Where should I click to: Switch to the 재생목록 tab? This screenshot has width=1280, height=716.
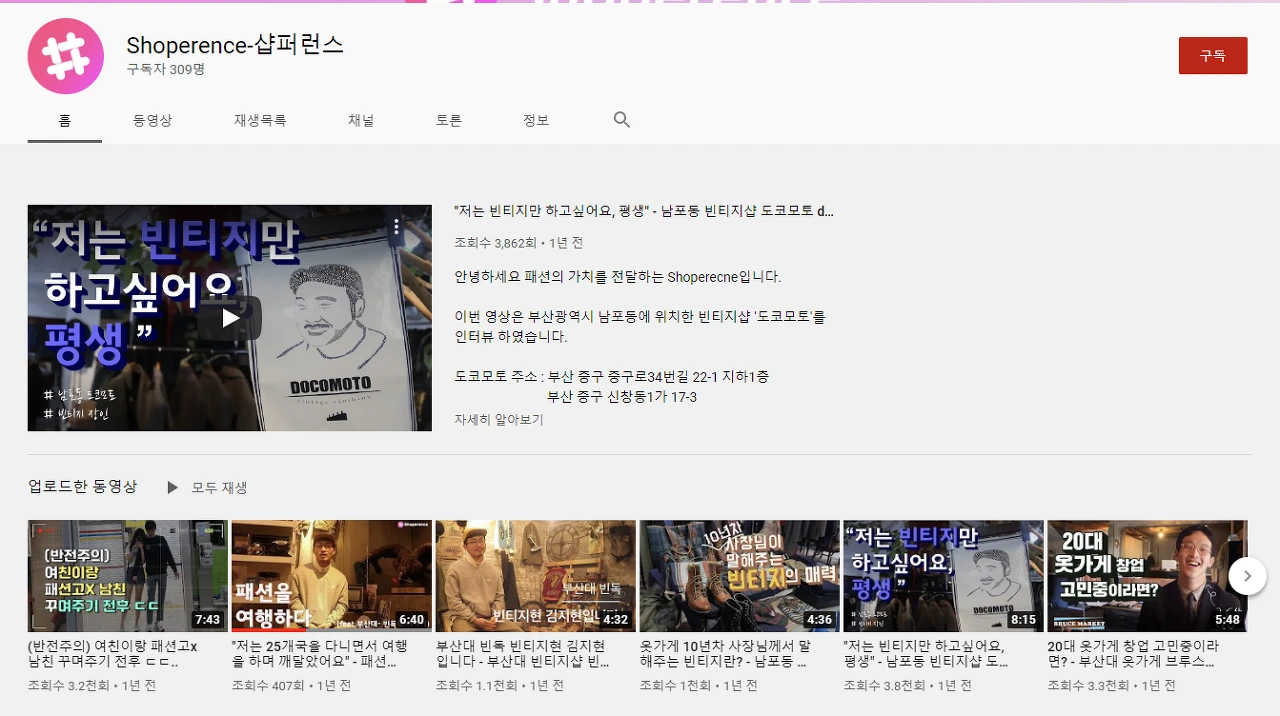click(260, 120)
